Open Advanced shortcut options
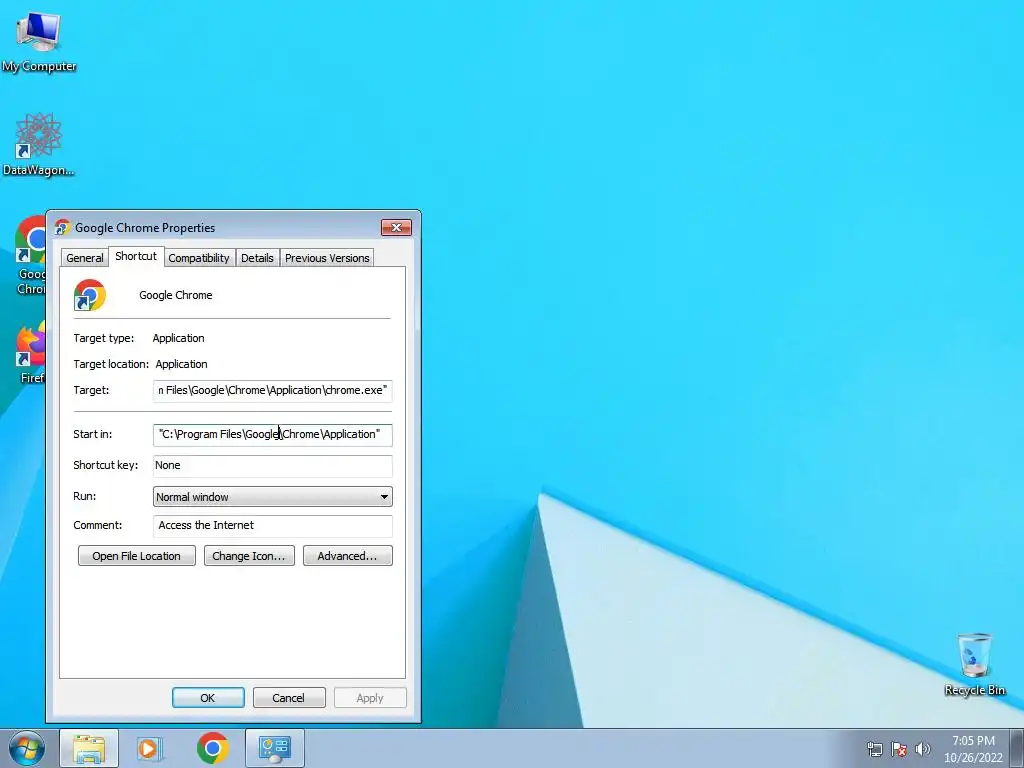The image size is (1024, 768). point(347,556)
